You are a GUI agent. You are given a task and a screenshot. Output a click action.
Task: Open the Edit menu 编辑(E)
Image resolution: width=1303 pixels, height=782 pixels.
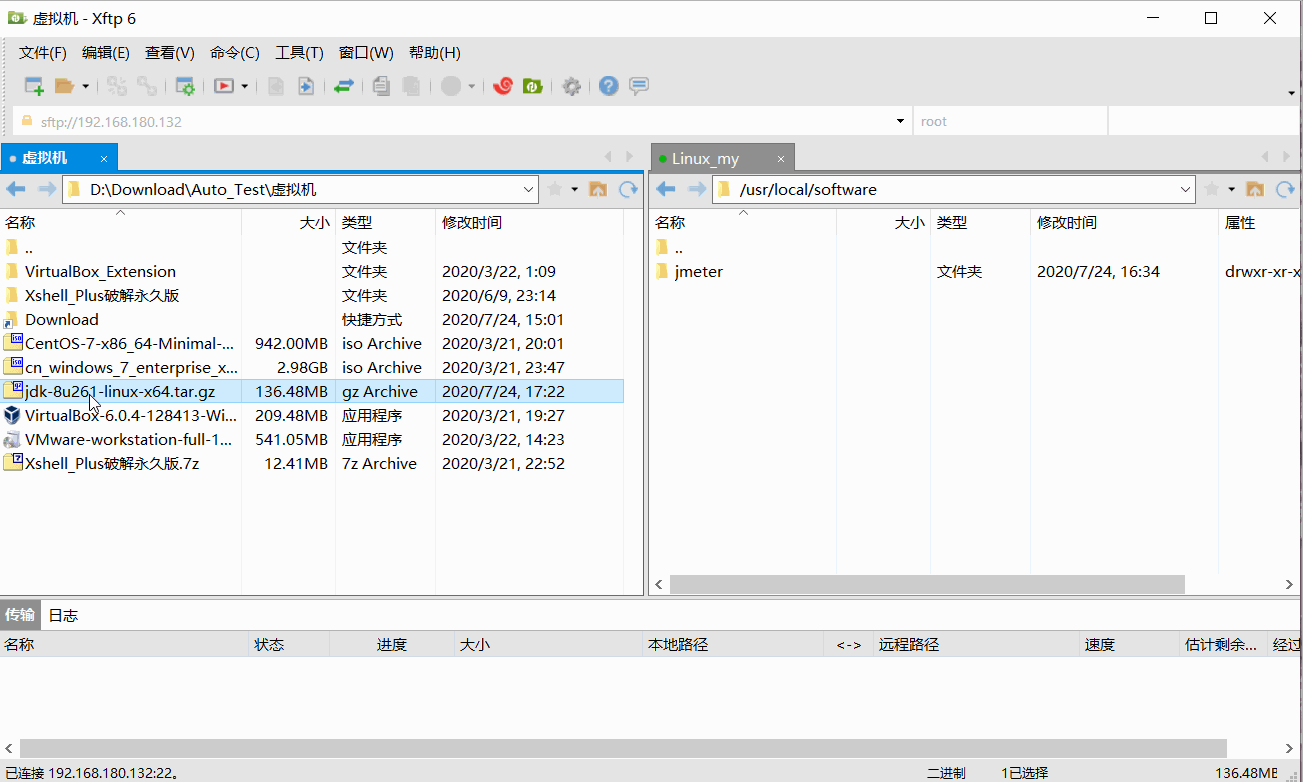tap(106, 53)
